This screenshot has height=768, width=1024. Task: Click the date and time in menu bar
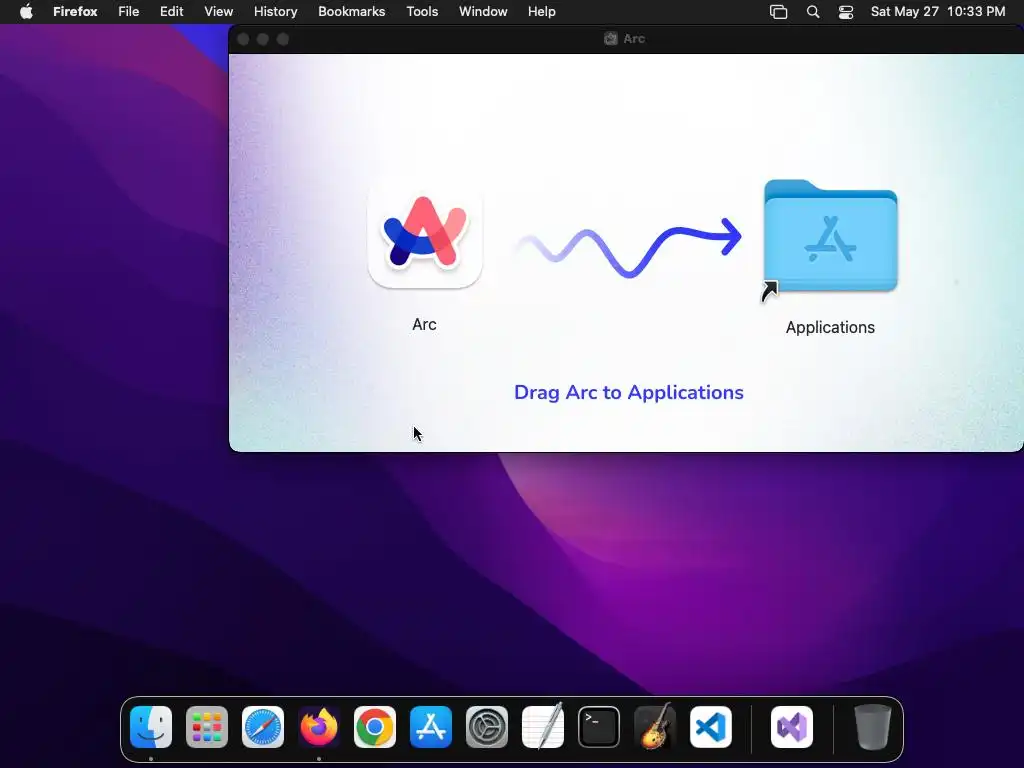tap(938, 12)
